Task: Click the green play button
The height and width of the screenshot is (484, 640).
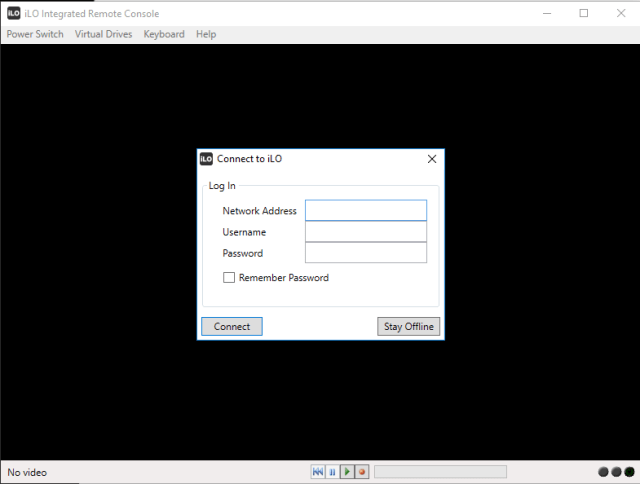Action: coord(347,472)
